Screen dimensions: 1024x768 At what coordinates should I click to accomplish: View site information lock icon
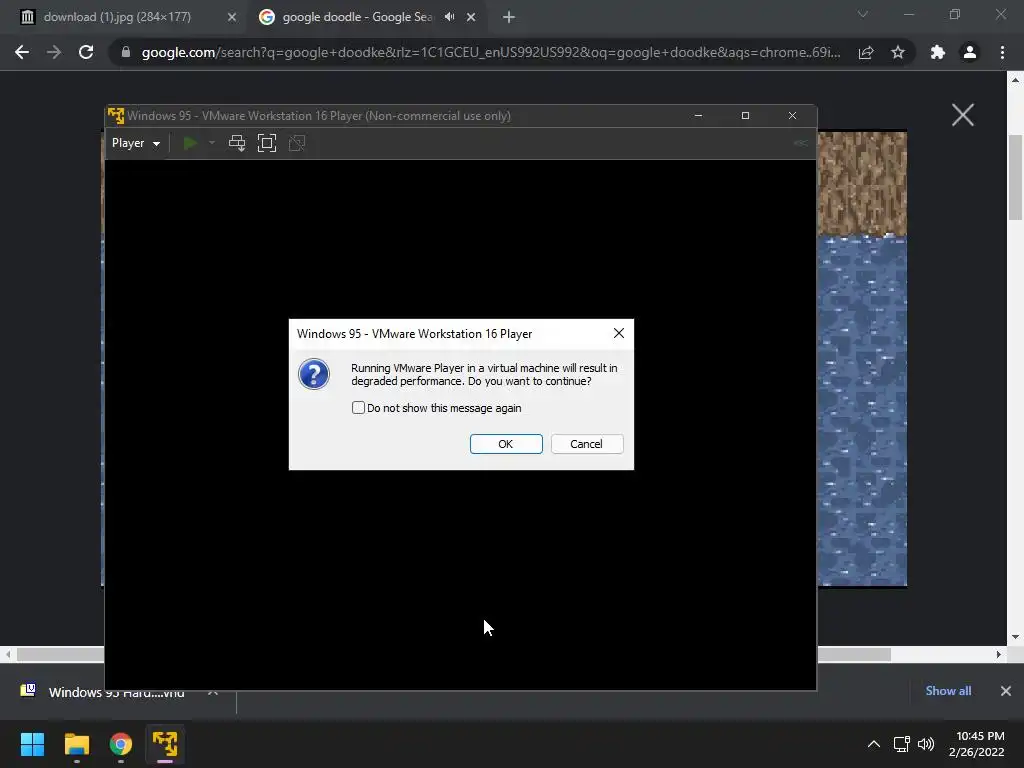[126, 52]
